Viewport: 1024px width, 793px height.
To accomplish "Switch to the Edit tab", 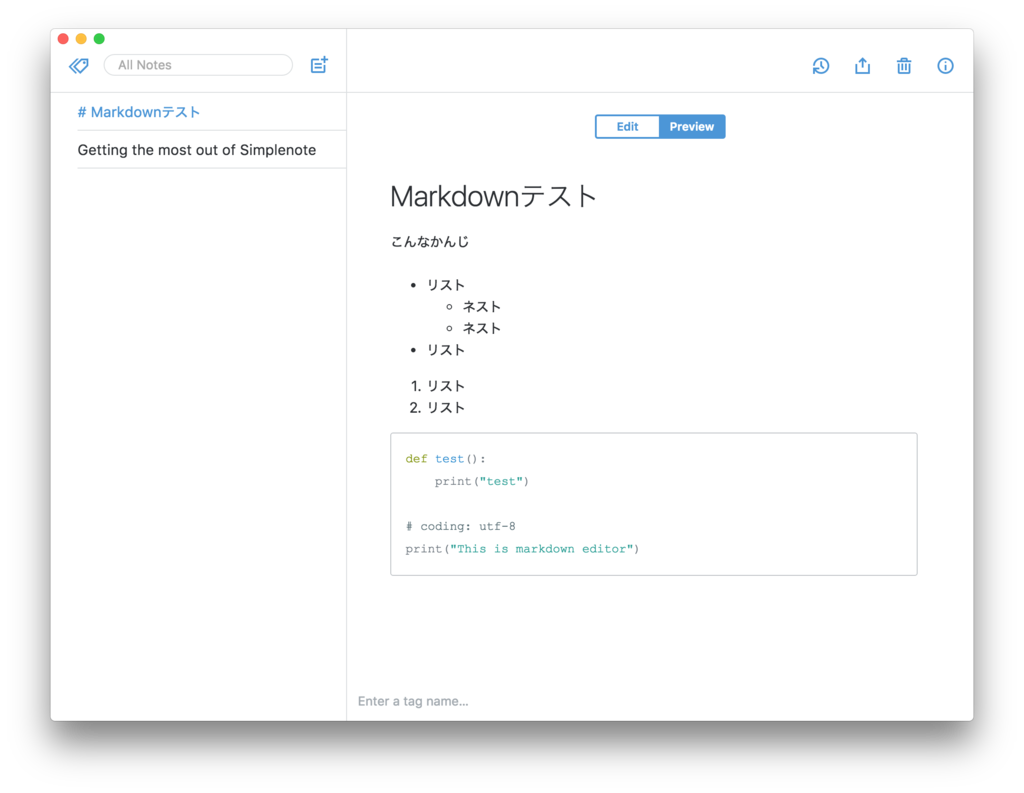I will point(627,127).
